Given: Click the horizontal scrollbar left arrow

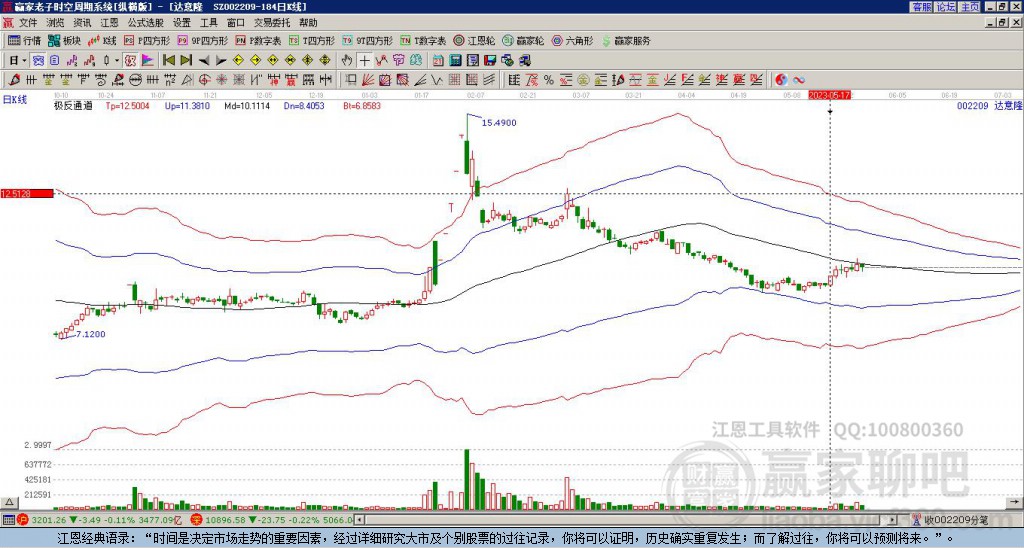Looking at the screenshot, I should [x=359, y=520].
